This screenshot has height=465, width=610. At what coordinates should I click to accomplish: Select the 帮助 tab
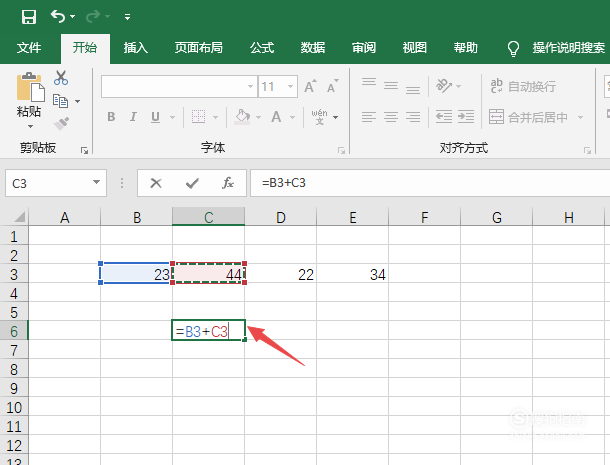(x=466, y=48)
